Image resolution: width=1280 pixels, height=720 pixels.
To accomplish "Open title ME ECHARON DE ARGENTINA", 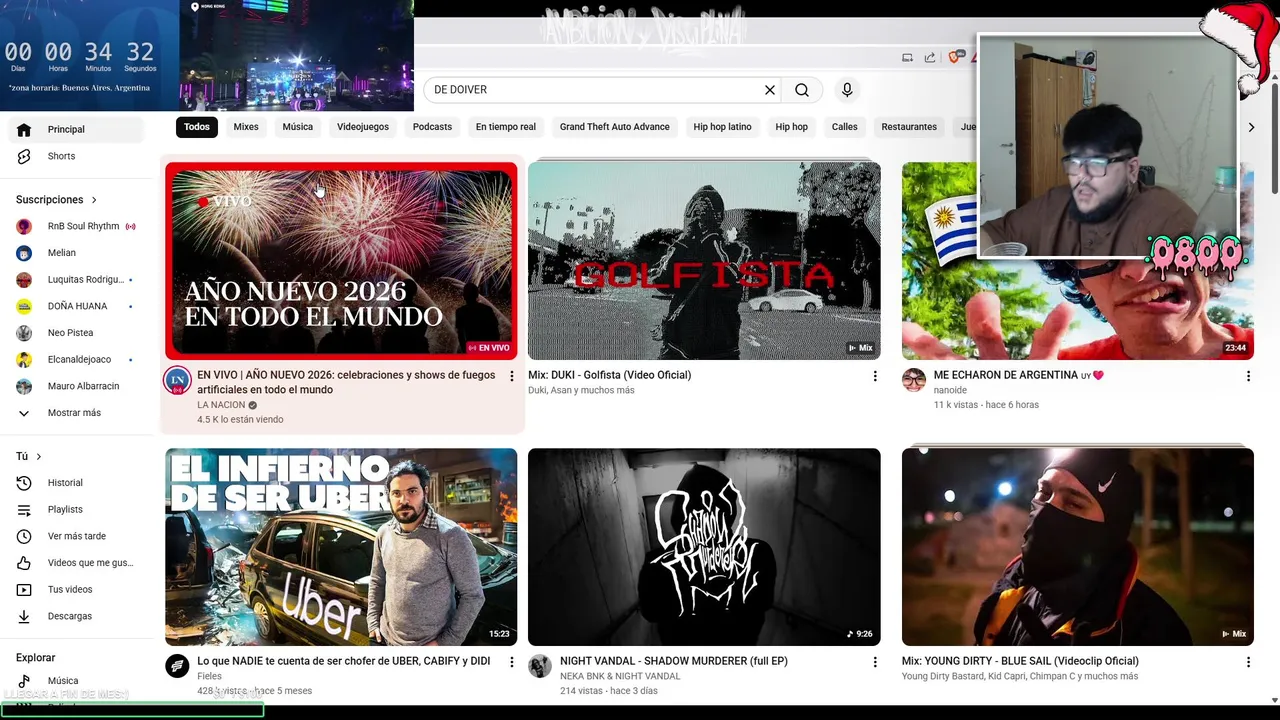I will 1018,375.
